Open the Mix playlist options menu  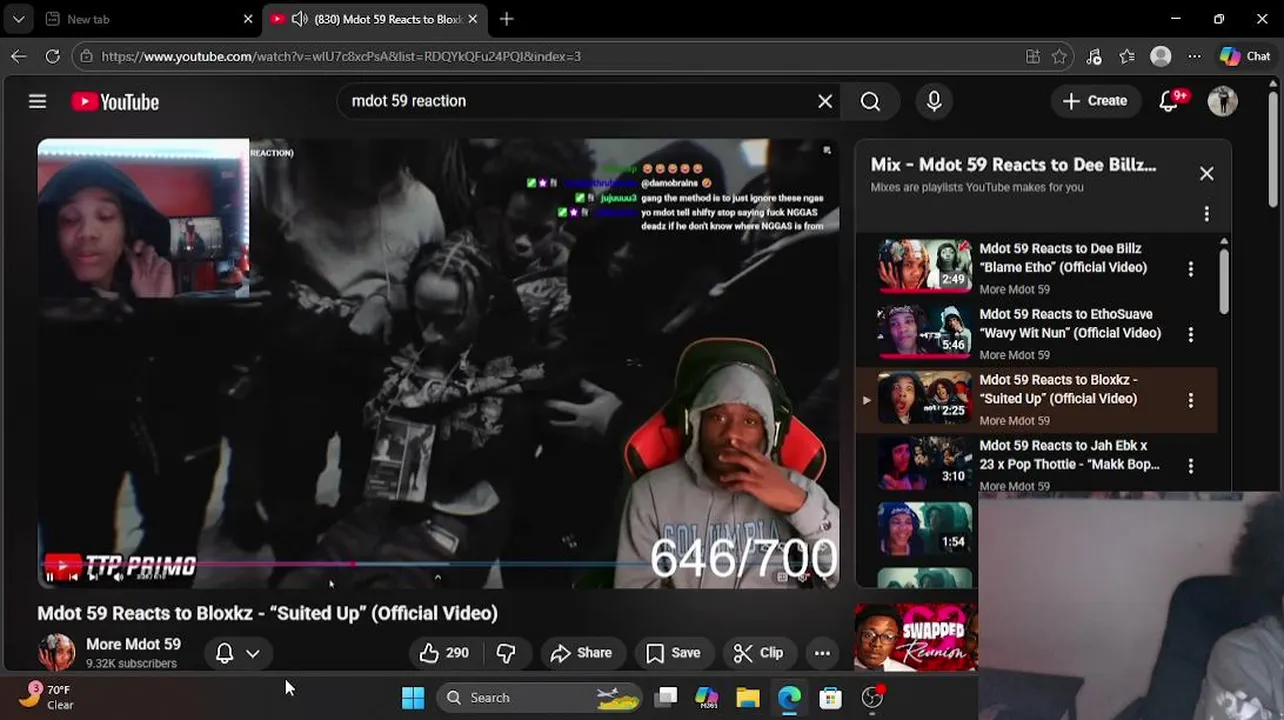(1206, 214)
